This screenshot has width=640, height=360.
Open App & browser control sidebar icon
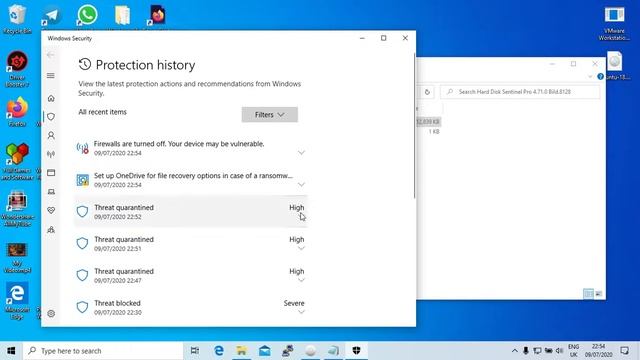click(x=51, y=173)
